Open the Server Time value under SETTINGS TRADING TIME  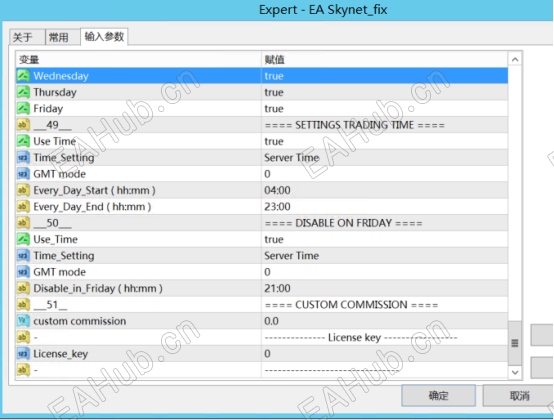(384, 158)
